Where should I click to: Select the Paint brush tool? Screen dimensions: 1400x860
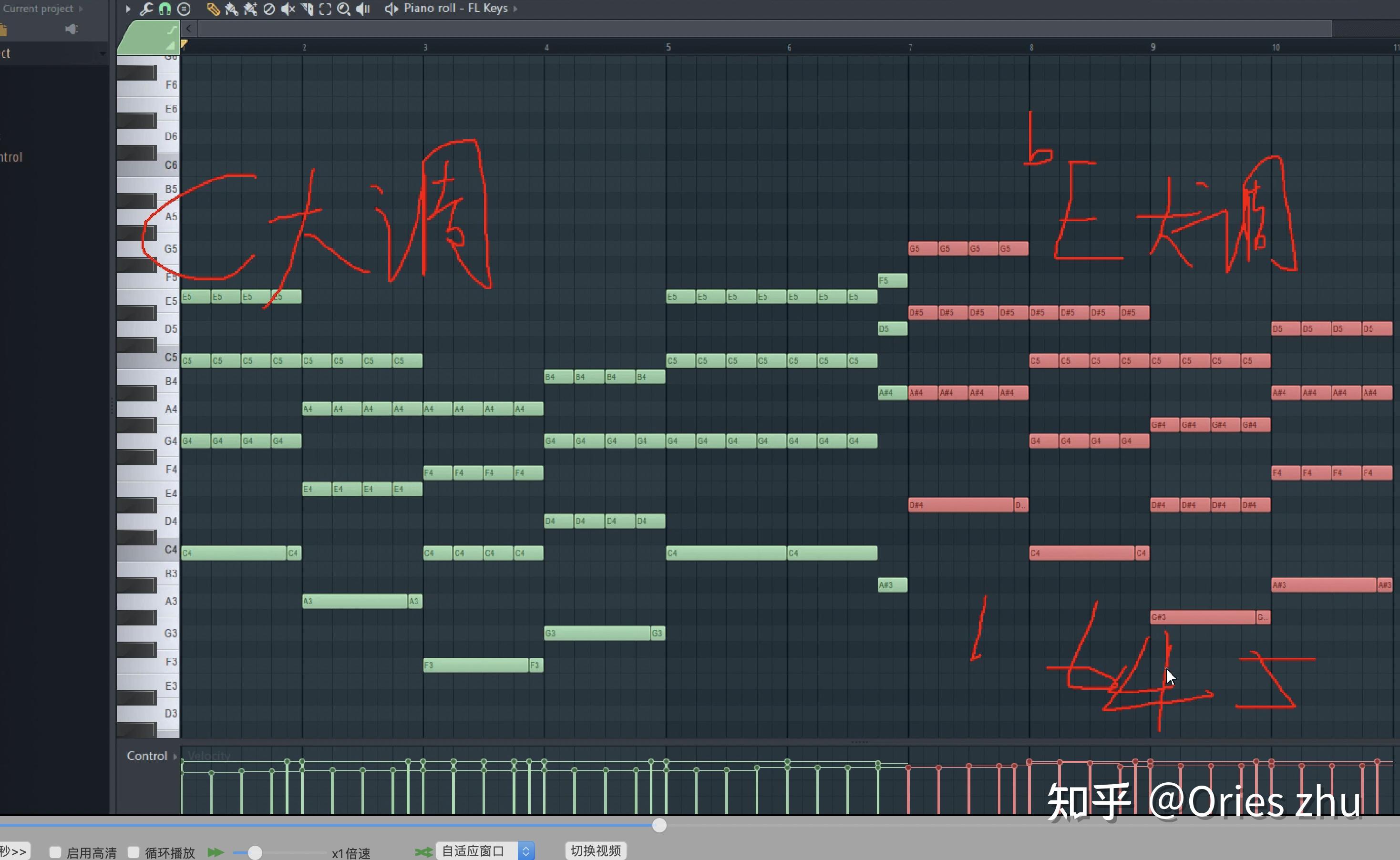coord(232,9)
